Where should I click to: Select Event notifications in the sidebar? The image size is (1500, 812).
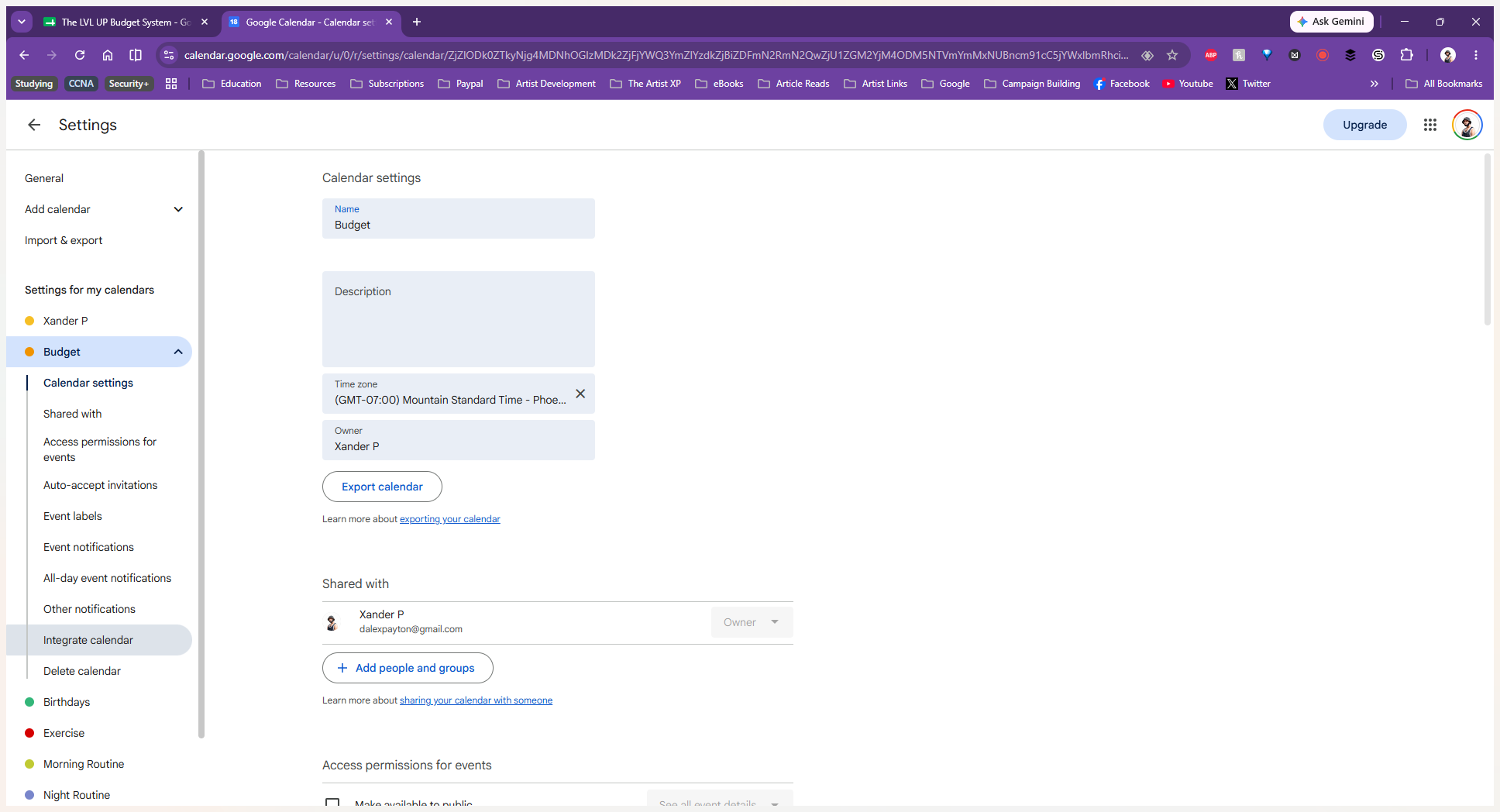coord(88,547)
